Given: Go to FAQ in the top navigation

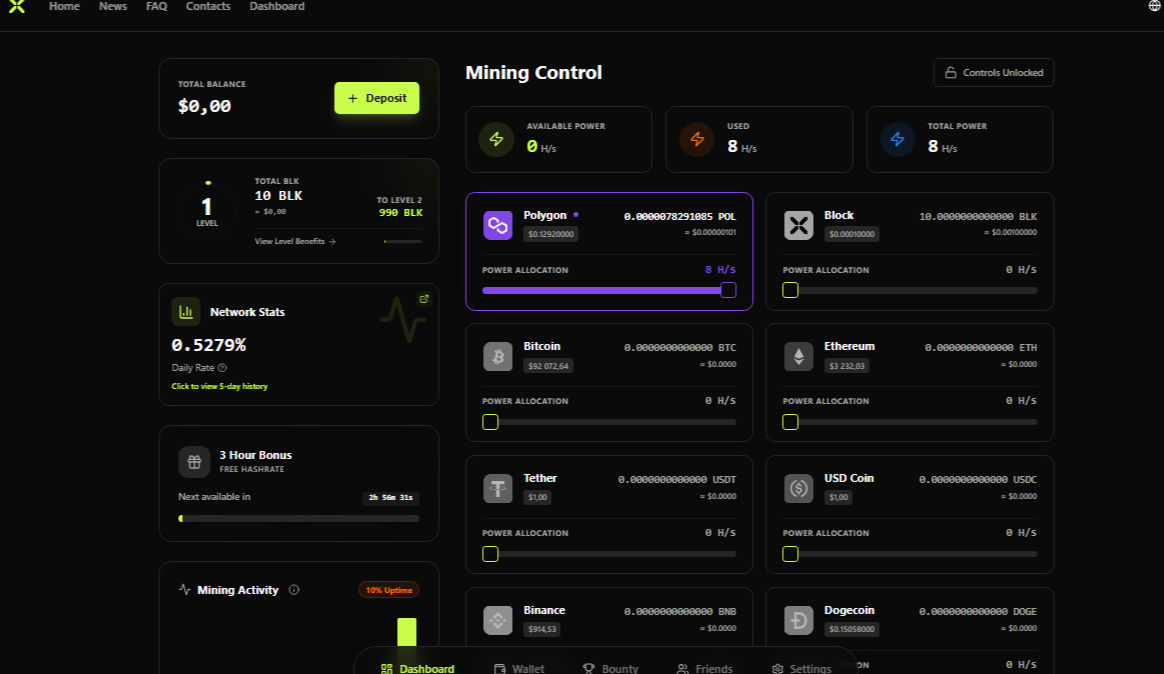Looking at the screenshot, I should 156,7.
